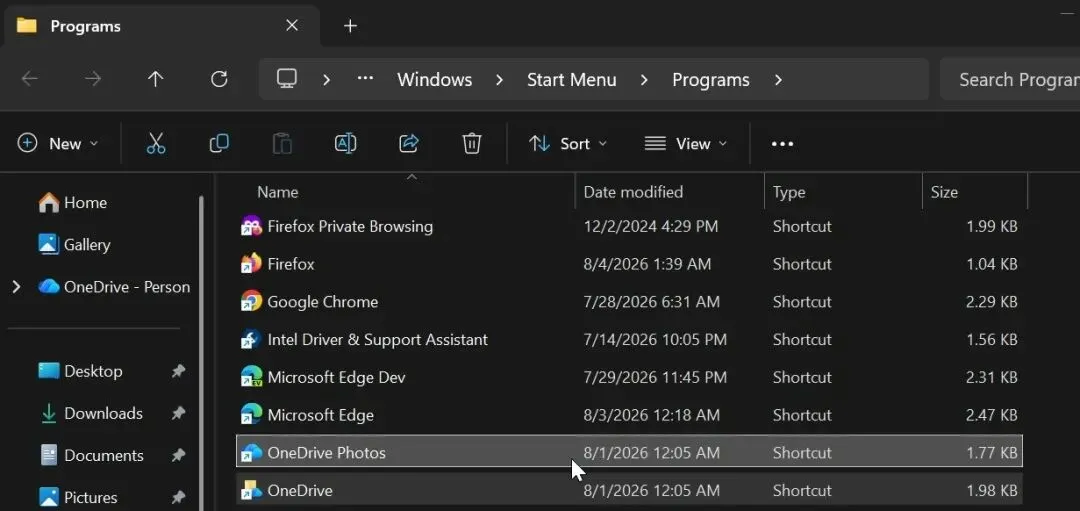The height and width of the screenshot is (511, 1080).
Task: Expand chevron after Windows breadcrumb
Action: pos(499,80)
